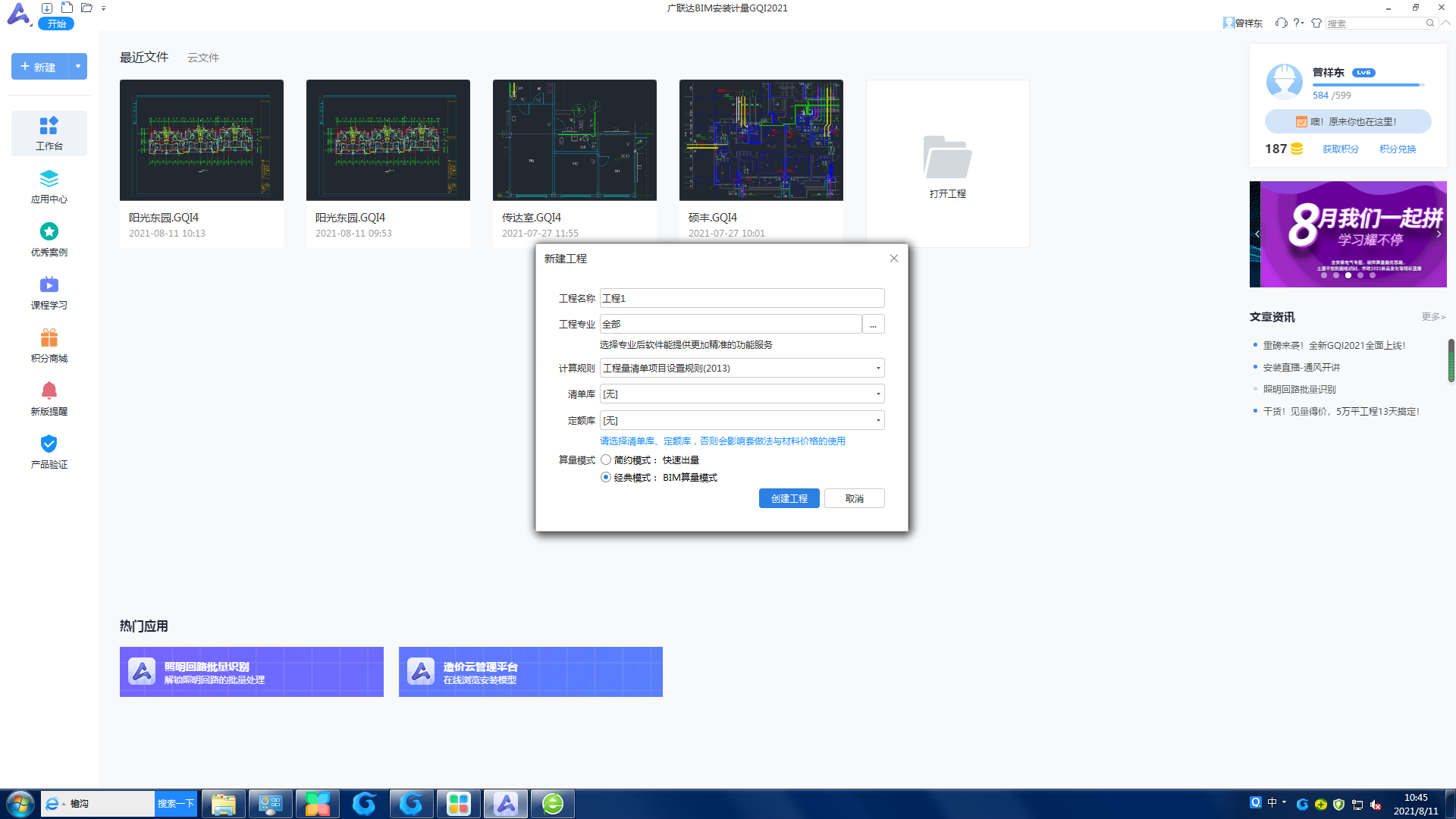Open 应用中心 in the sidebar
The height and width of the screenshot is (819, 1456).
point(49,187)
